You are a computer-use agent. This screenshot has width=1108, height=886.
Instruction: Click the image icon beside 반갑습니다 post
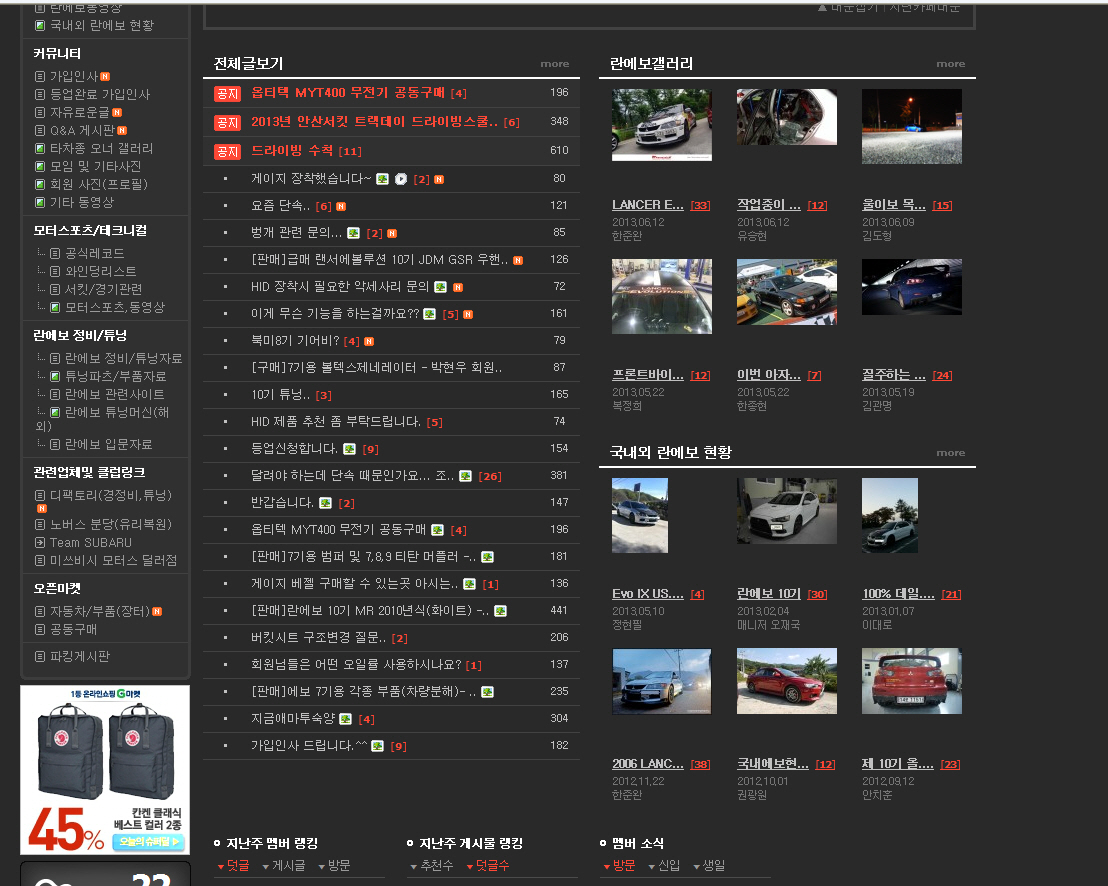click(325, 502)
